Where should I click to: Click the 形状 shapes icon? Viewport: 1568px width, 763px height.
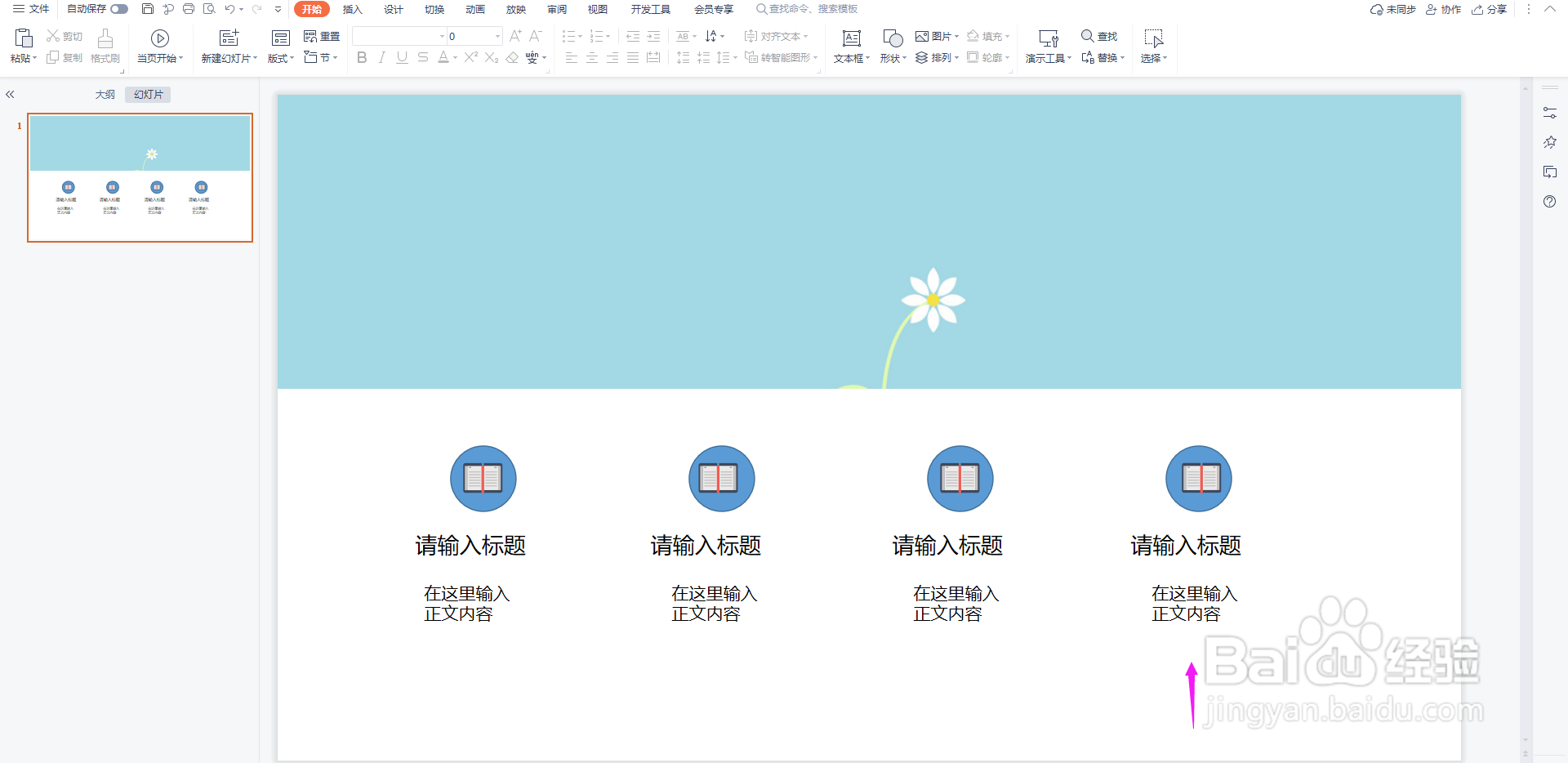(893, 38)
